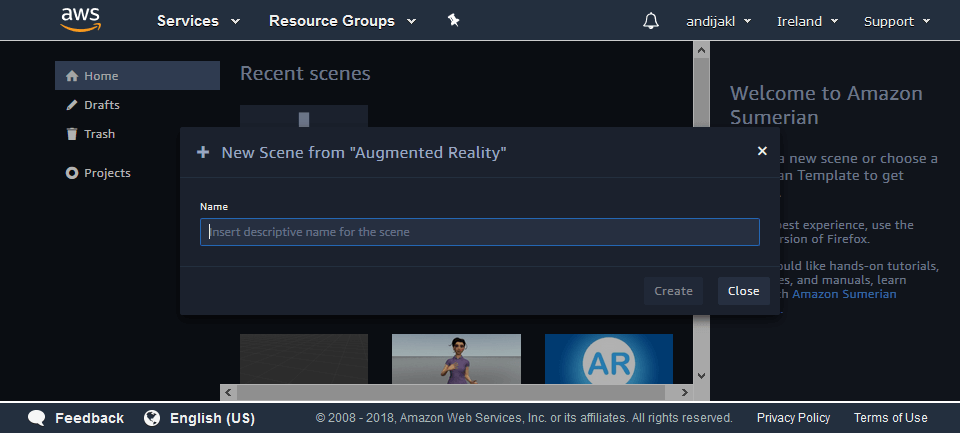The image size is (960, 433).
Task: Expand the Resource Groups menu
Action: pos(342,21)
